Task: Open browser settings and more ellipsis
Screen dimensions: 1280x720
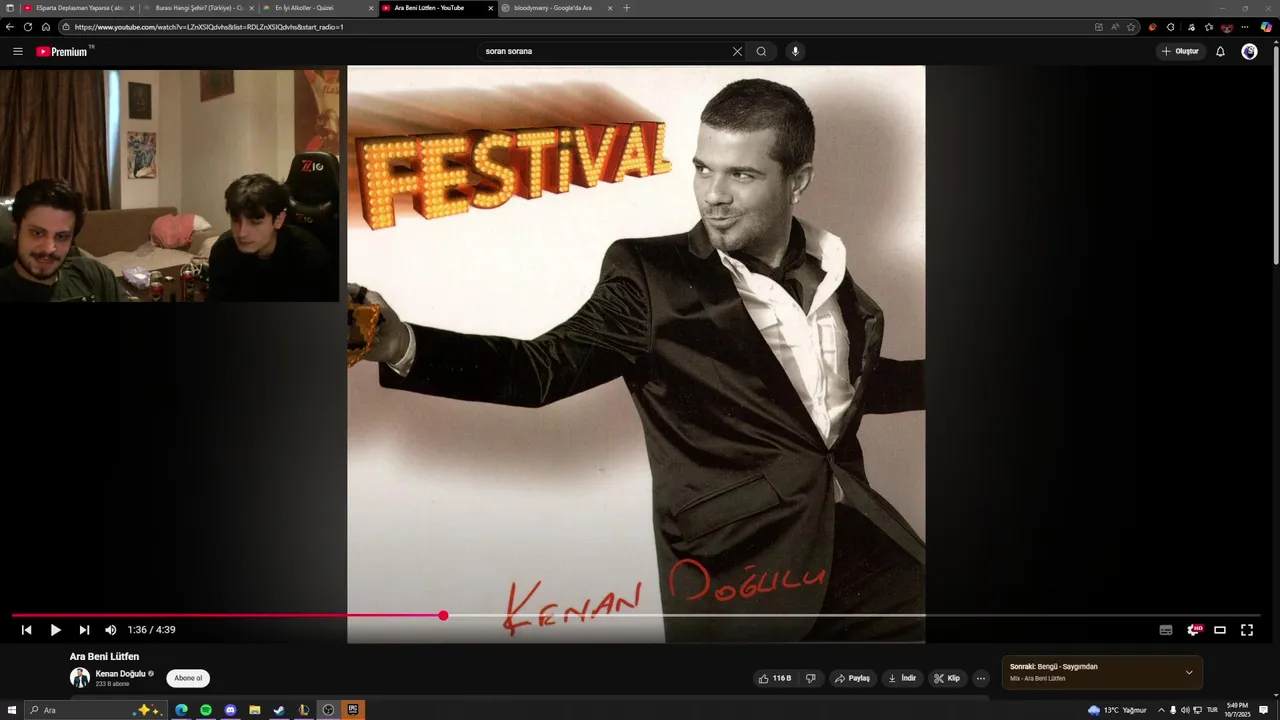Action: (x=1245, y=27)
